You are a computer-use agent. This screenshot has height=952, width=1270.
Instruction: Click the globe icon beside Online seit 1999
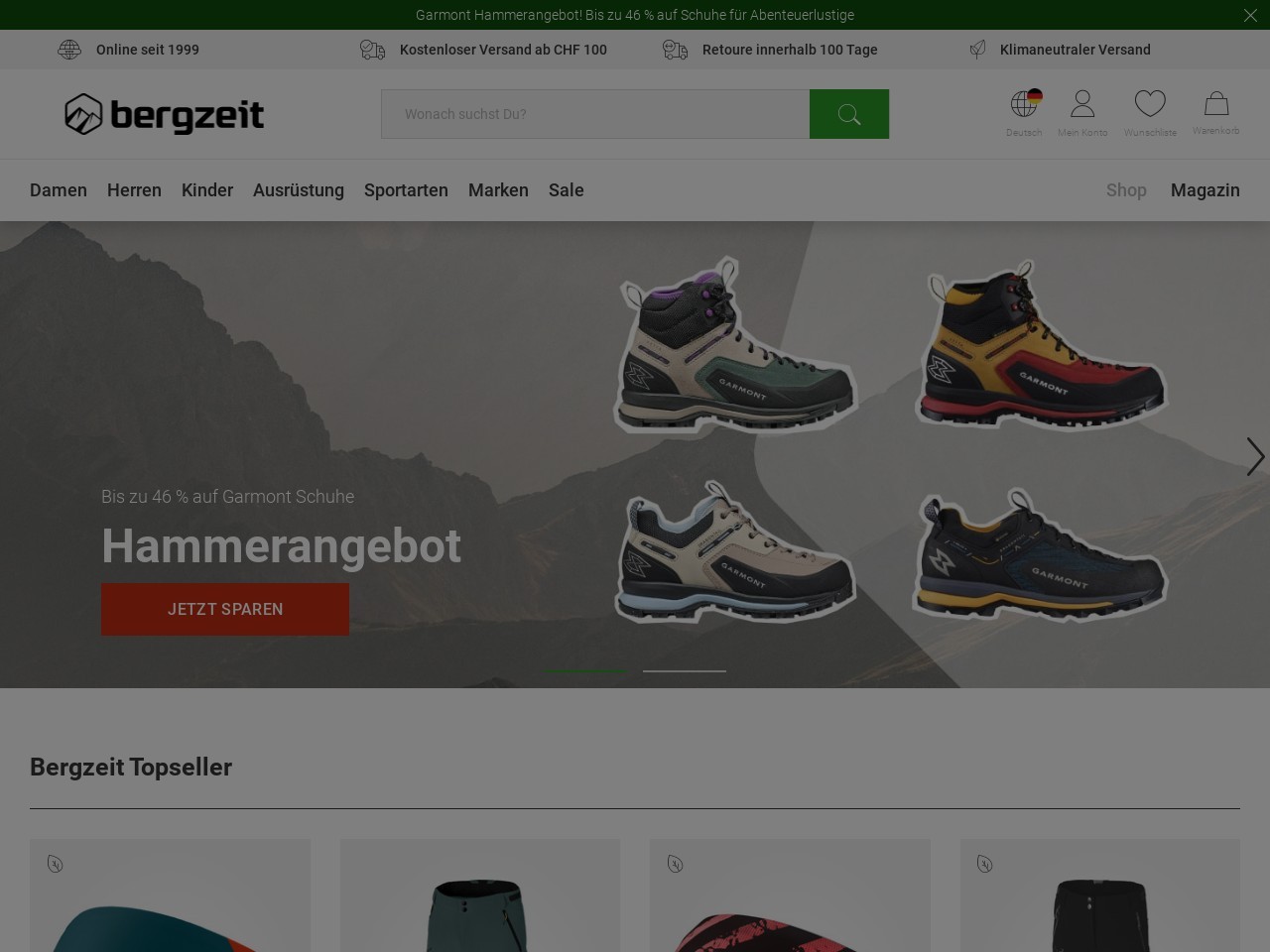(x=69, y=50)
